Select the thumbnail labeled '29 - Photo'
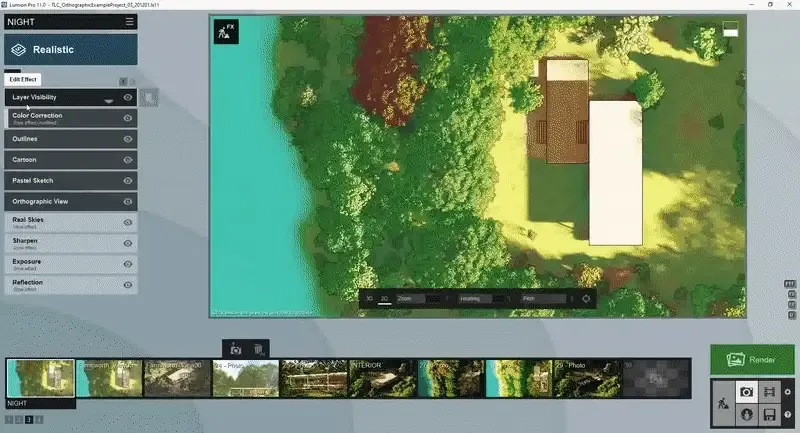Screen dimensions: 800x433 [588, 378]
